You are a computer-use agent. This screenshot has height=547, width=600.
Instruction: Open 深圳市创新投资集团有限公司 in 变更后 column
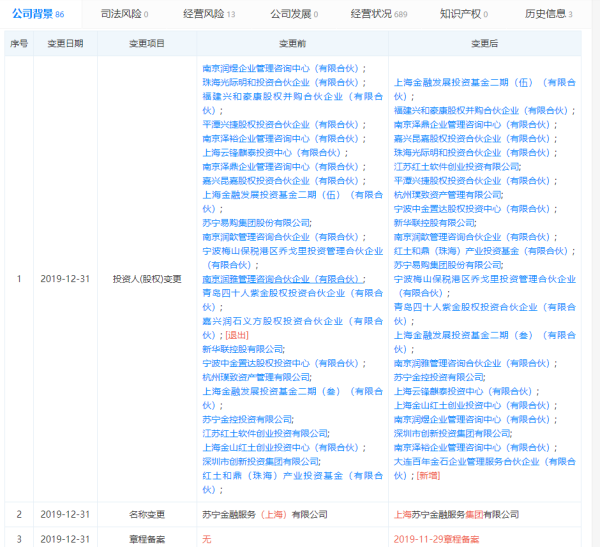[x=452, y=433]
